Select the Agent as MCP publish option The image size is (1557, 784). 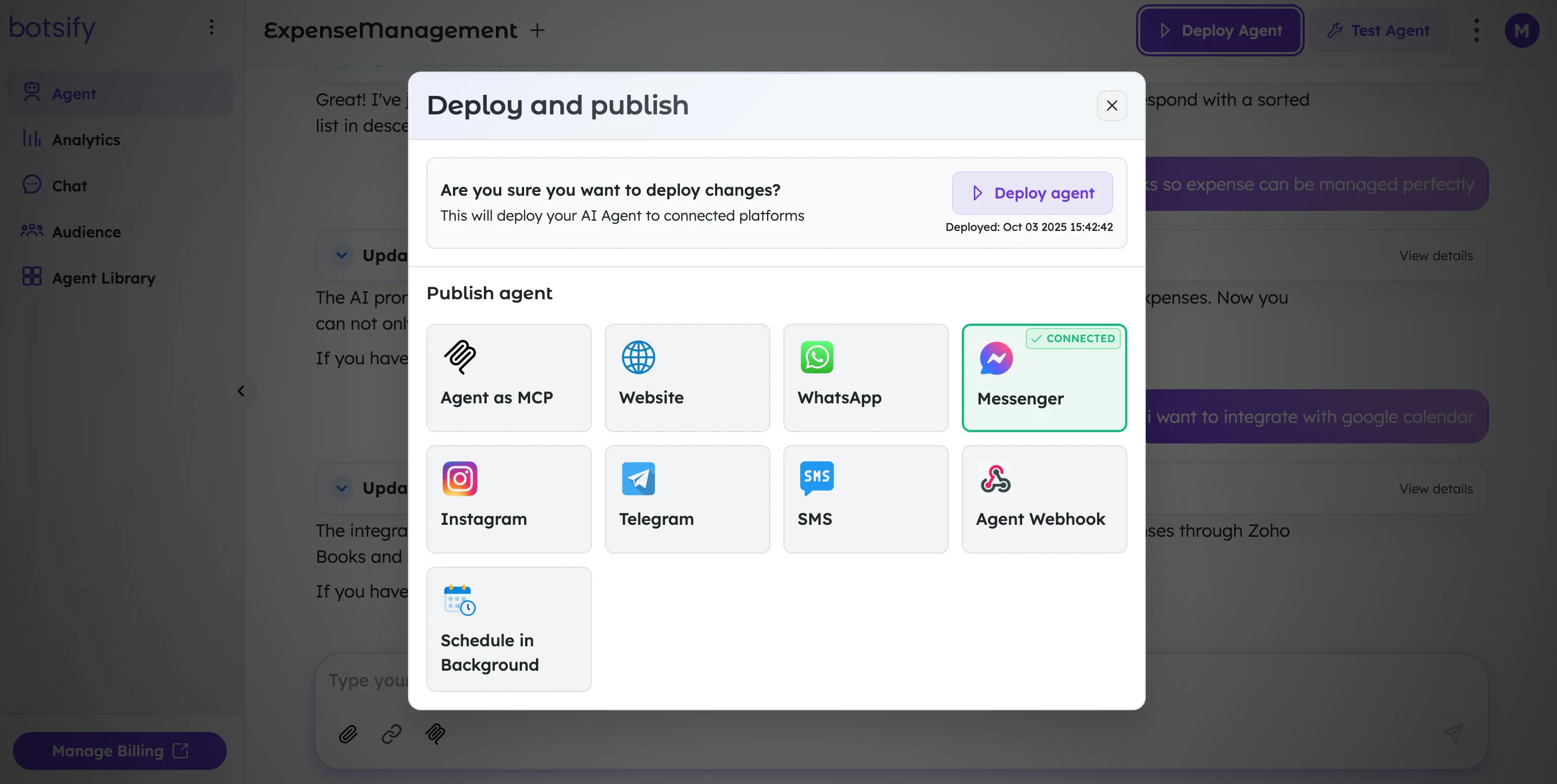coord(508,377)
